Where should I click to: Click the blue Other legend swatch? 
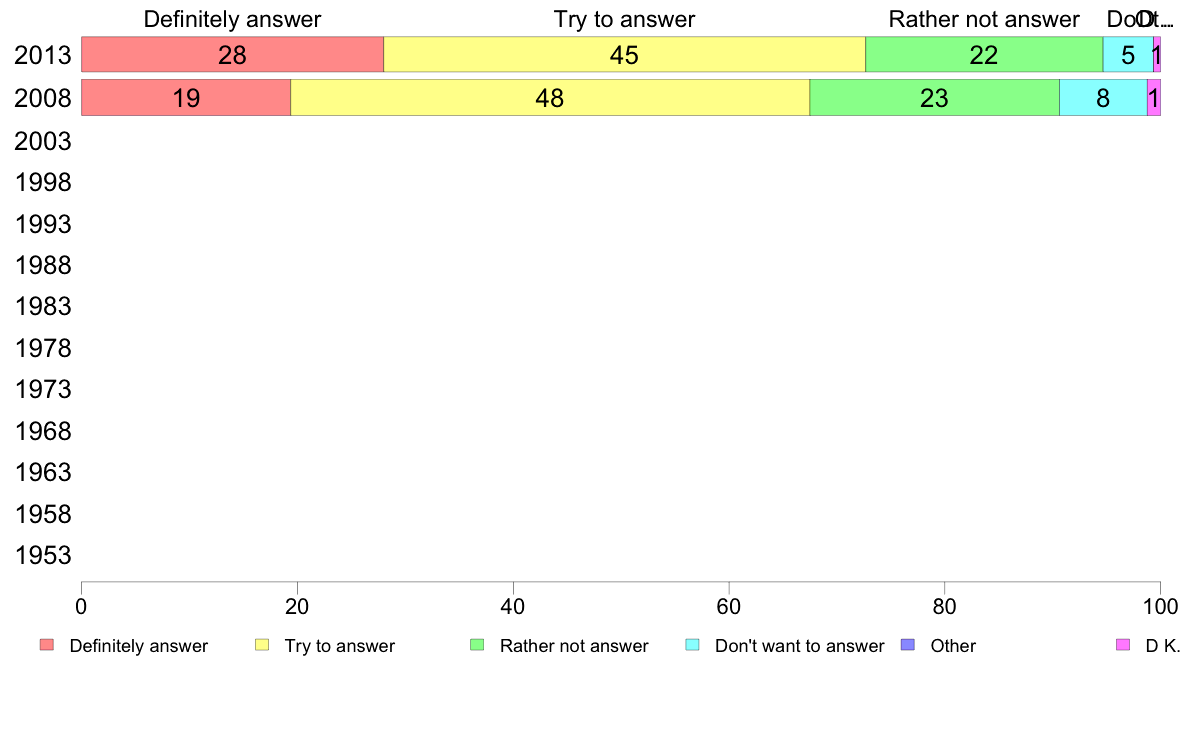tap(908, 645)
